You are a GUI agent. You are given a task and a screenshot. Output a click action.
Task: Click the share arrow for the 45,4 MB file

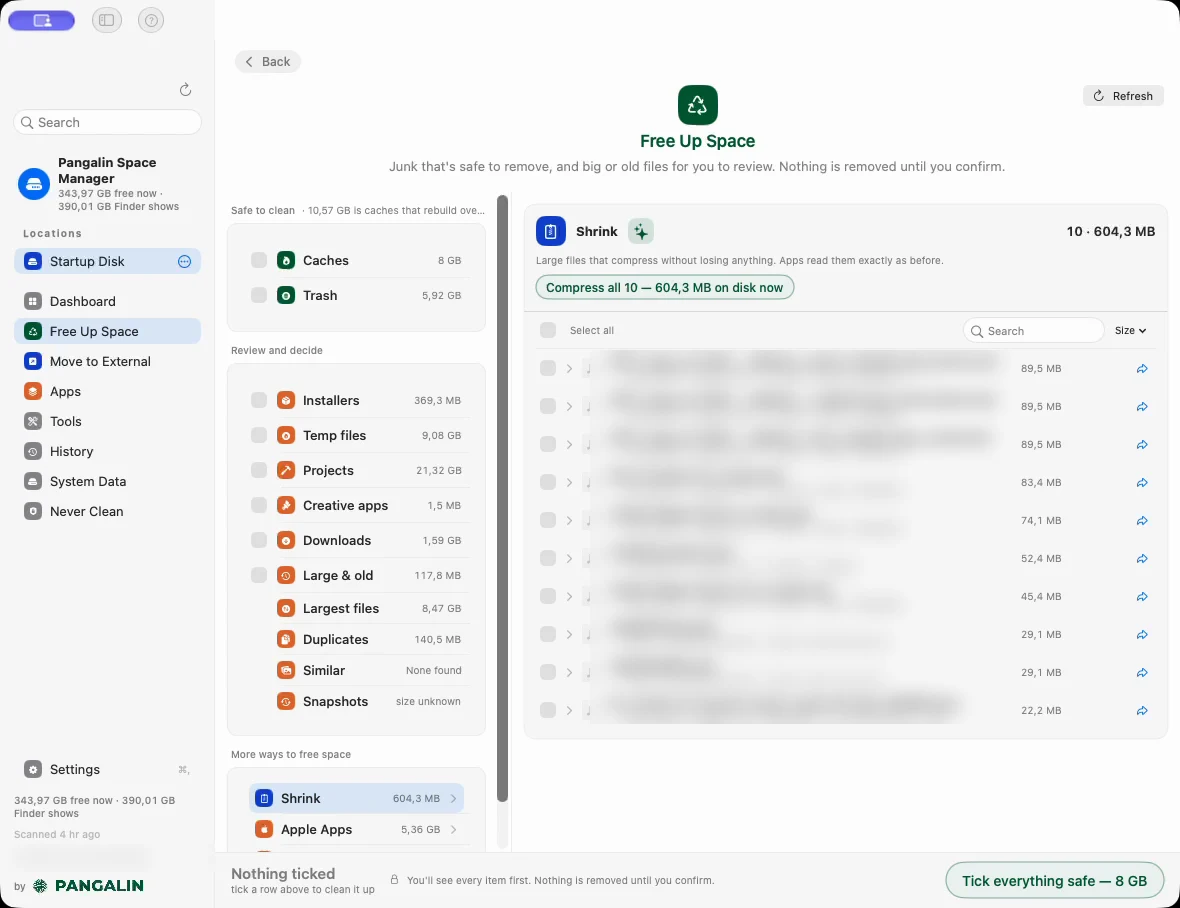coord(1142,597)
